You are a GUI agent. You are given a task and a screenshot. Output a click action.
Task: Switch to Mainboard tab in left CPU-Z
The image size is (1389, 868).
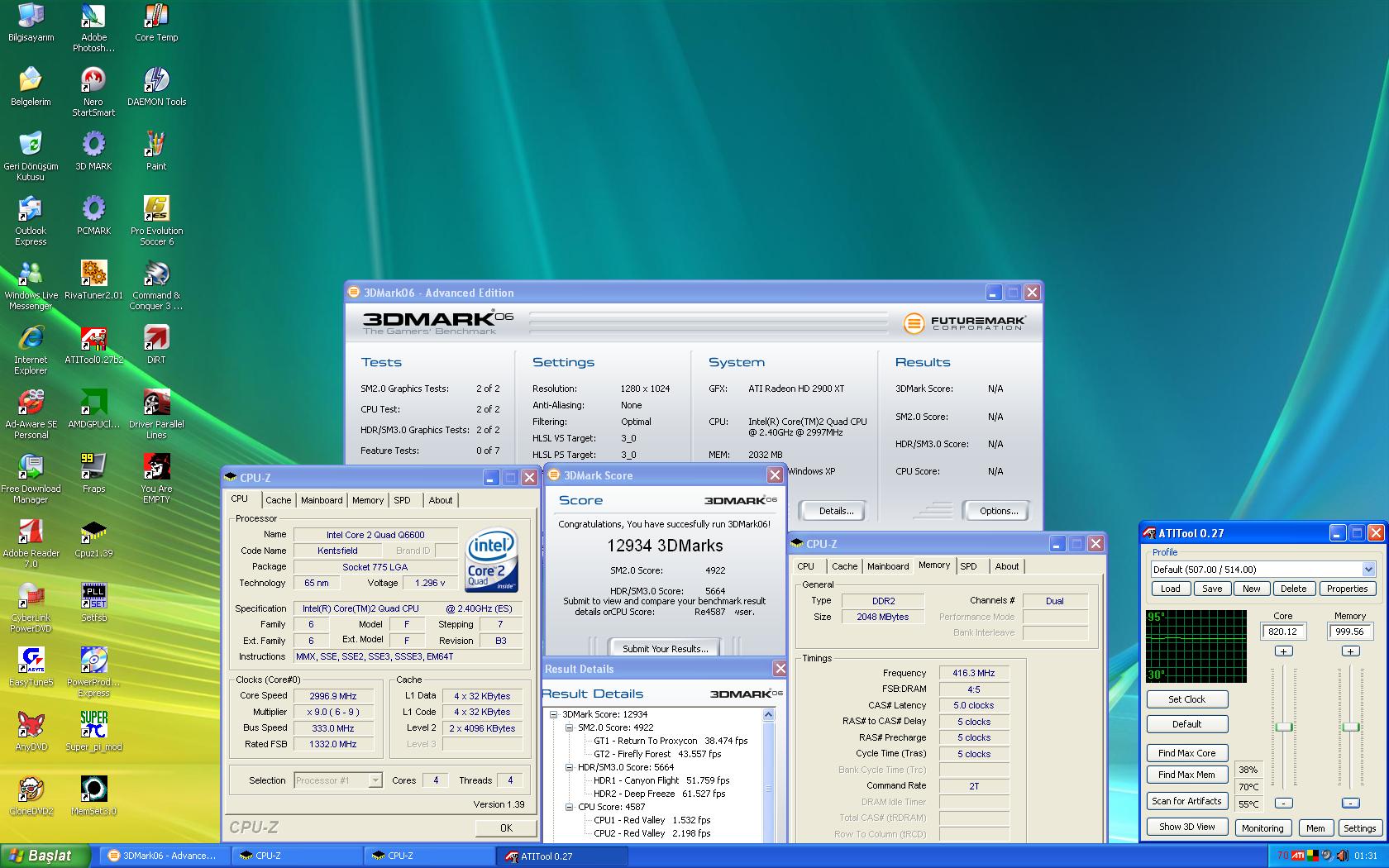[x=322, y=500]
